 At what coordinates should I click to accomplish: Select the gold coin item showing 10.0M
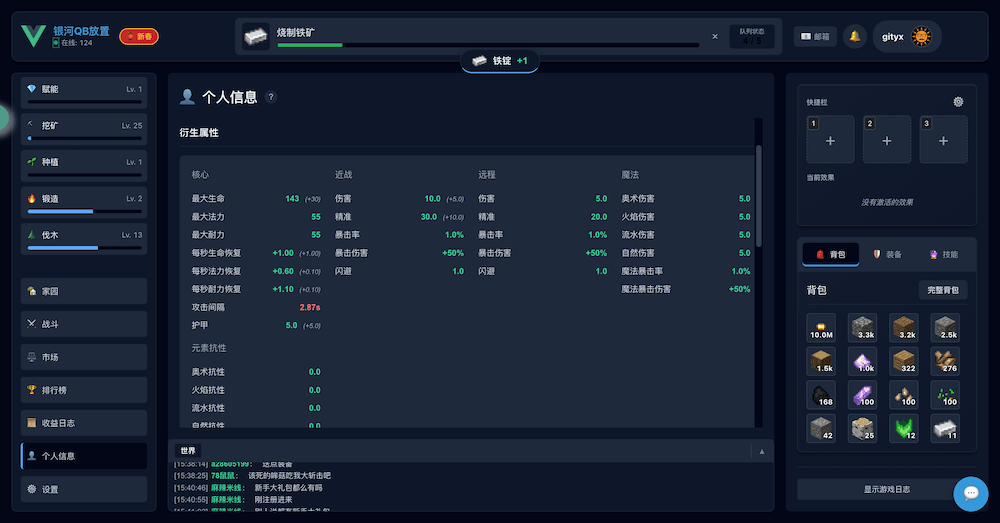(x=821, y=328)
